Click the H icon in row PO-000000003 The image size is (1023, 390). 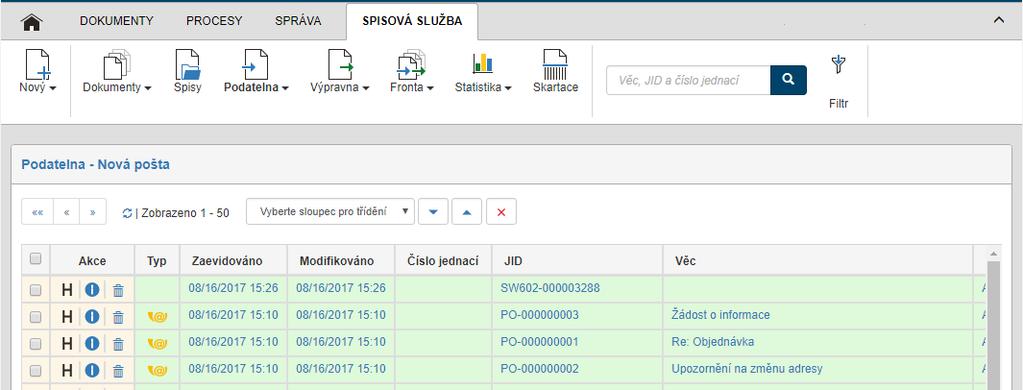[67, 317]
